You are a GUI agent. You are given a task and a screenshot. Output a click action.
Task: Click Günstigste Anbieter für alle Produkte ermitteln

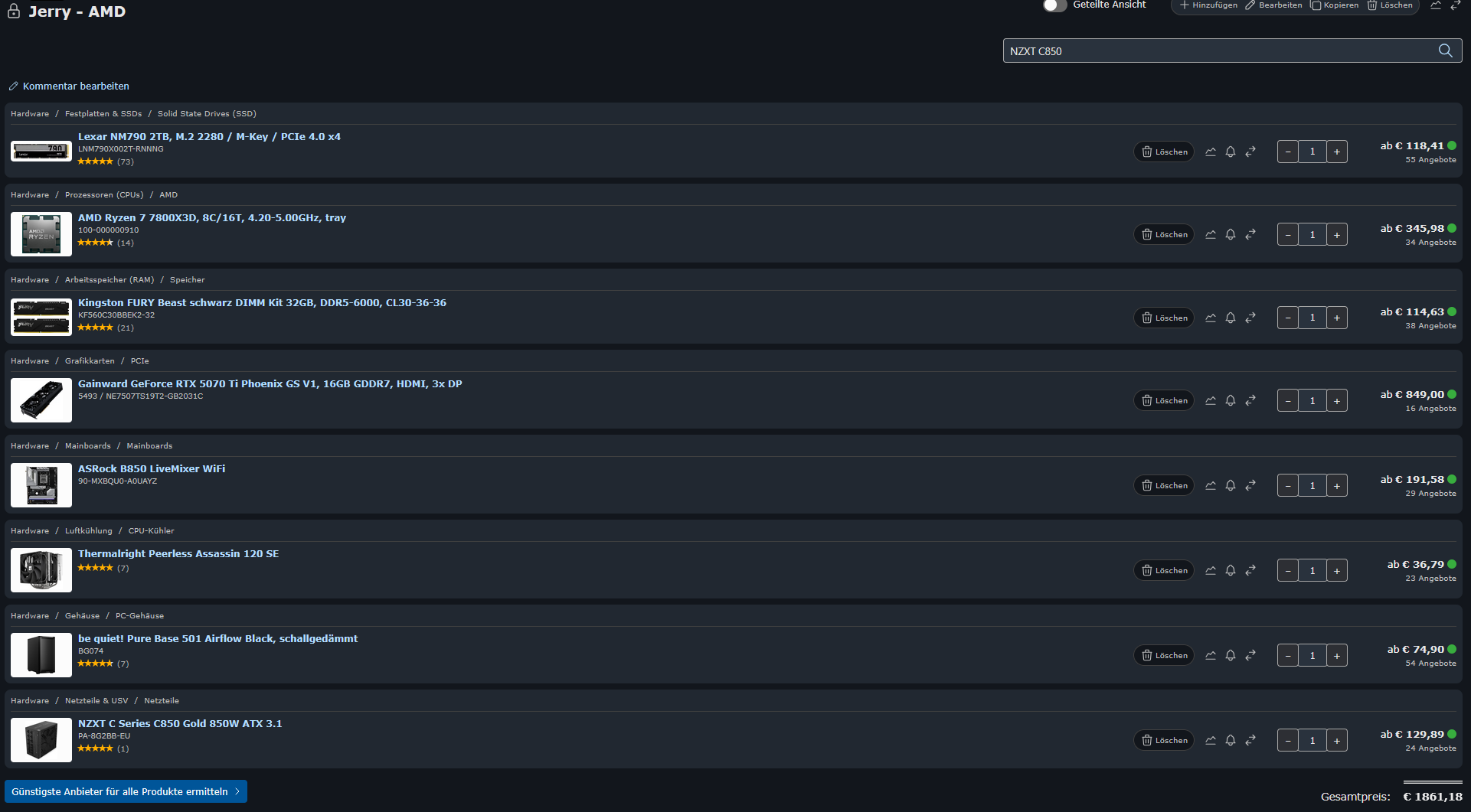coord(126,791)
